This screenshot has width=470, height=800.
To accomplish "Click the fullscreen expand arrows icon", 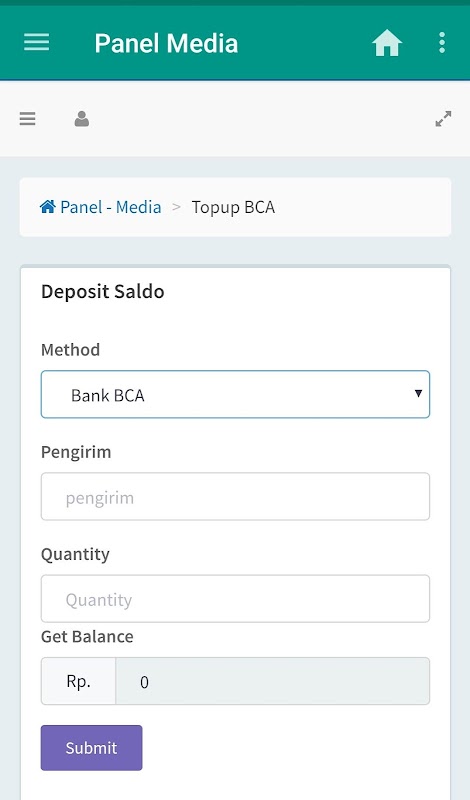I will [443, 119].
